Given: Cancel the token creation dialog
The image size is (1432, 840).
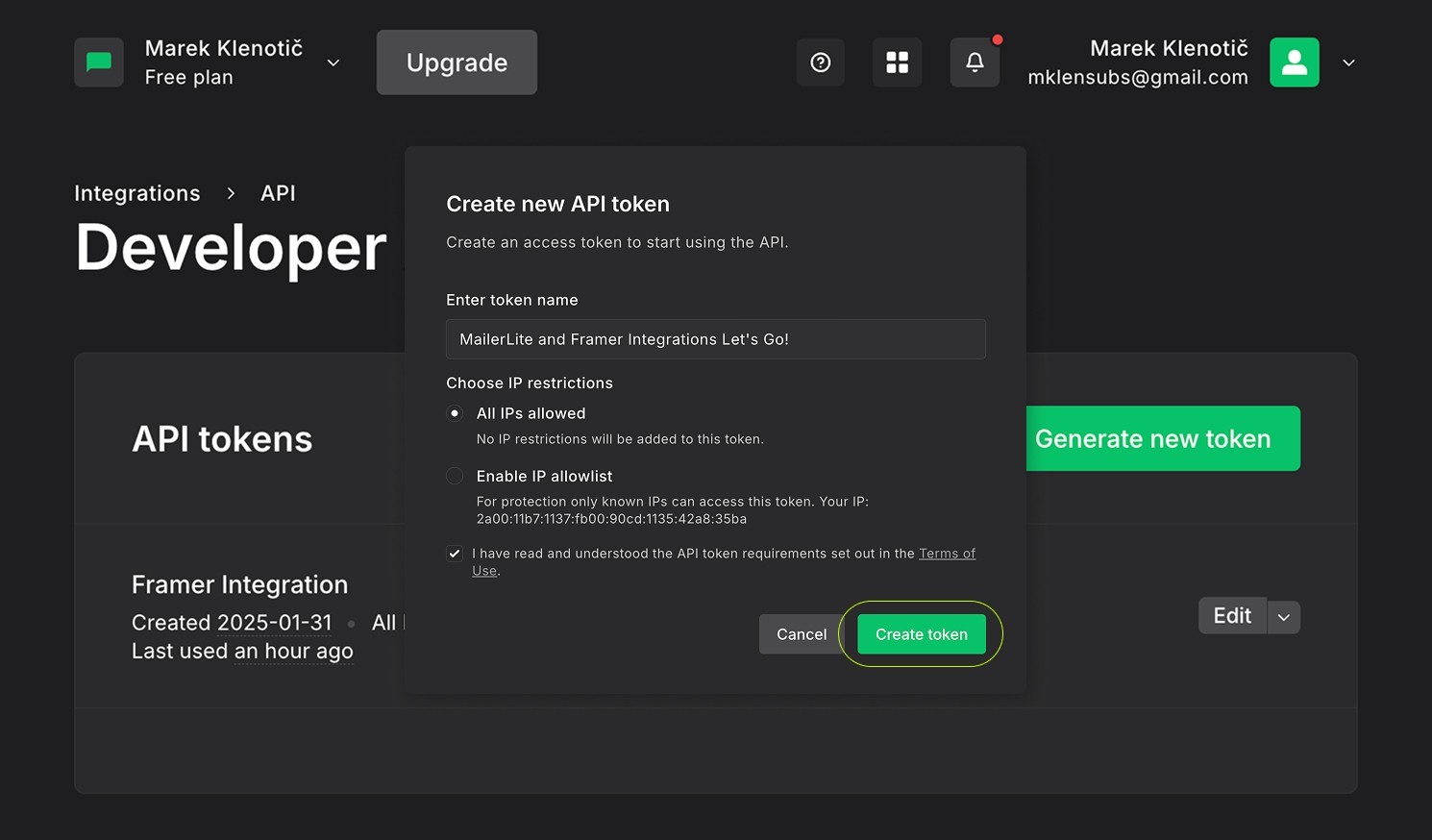Looking at the screenshot, I should (x=801, y=633).
